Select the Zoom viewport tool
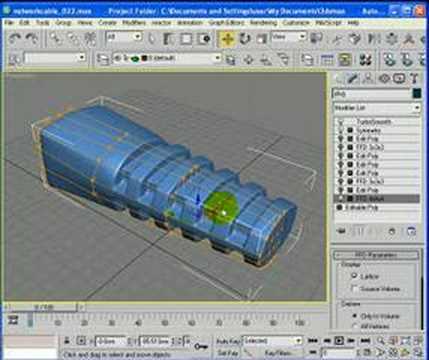Image resolution: width=429 pixels, height=360 pixels. point(381,341)
